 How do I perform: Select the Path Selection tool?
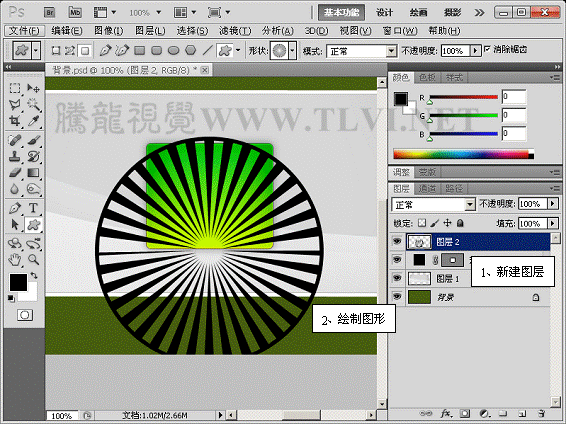(x=15, y=224)
